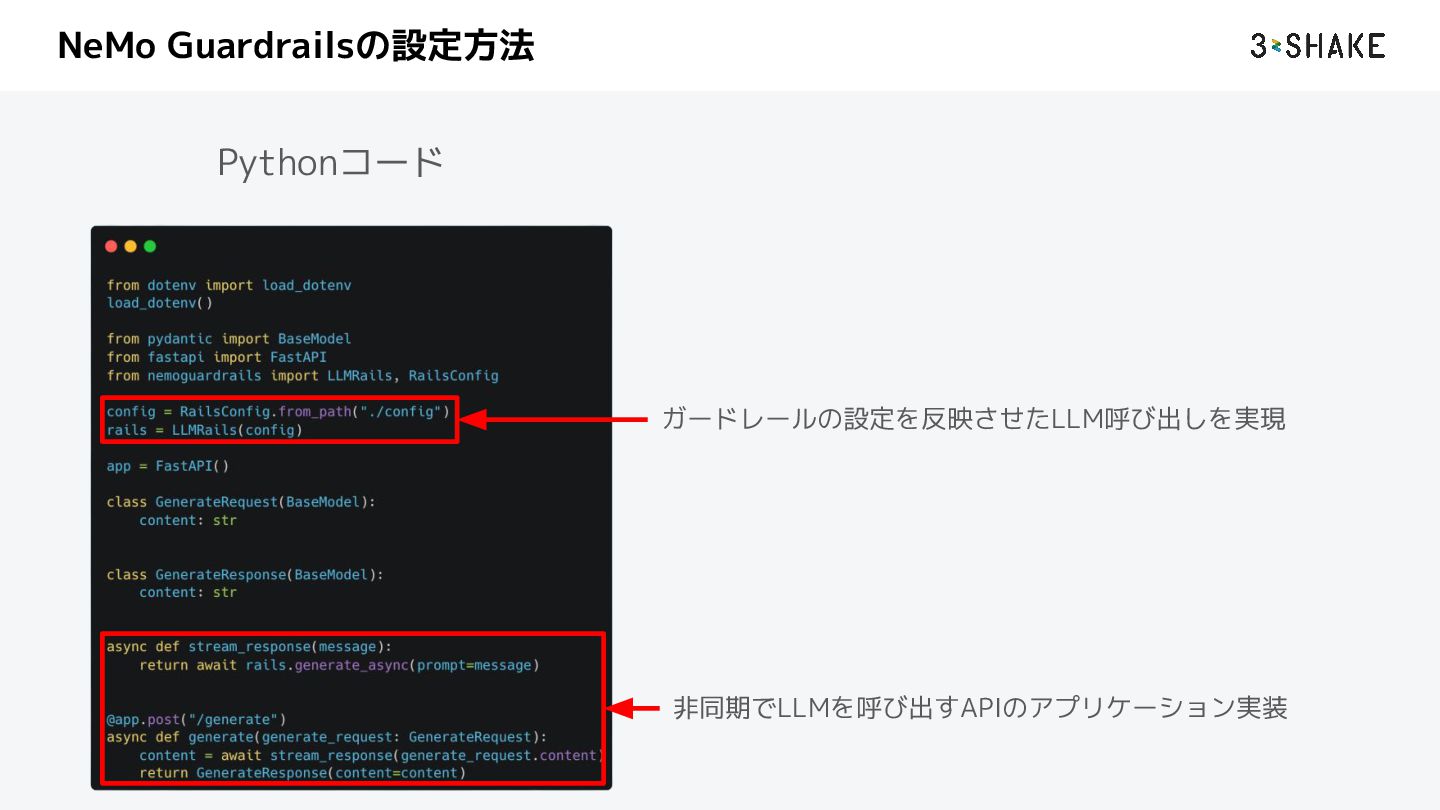The image size is (1440, 810).
Task: Click the green maximize dot in code window
Action: click(150, 246)
